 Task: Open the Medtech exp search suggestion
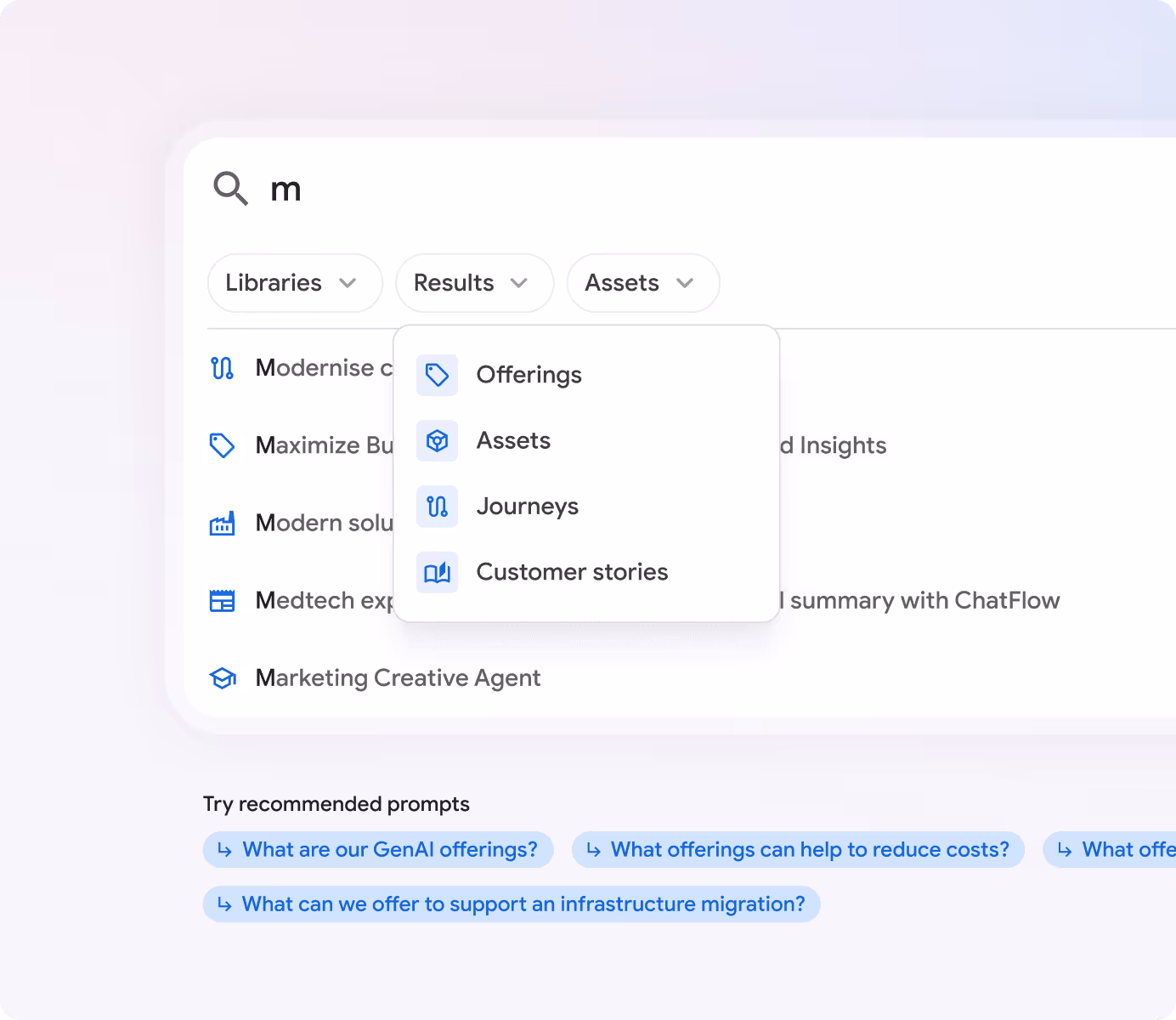pyautogui.click(x=324, y=600)
